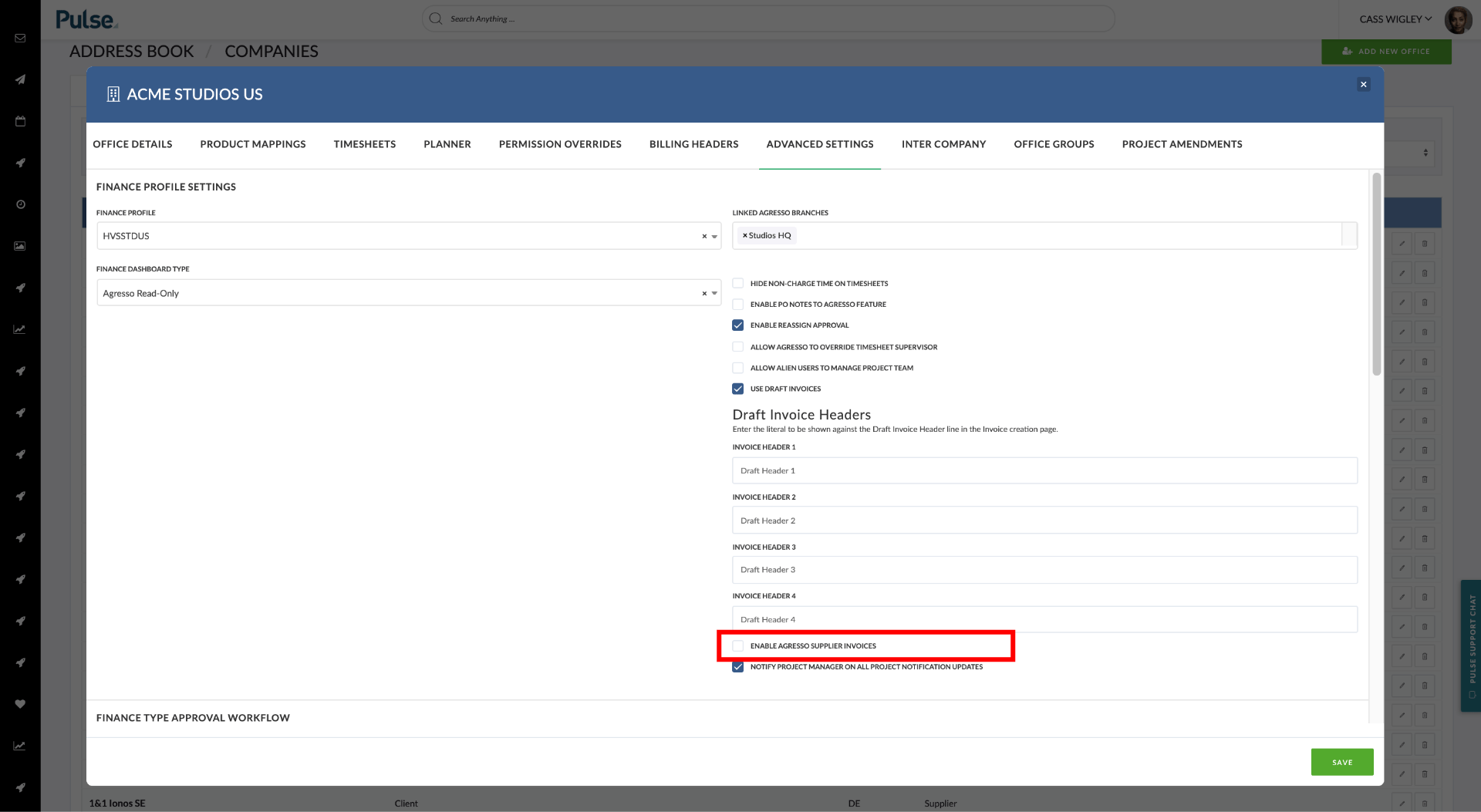
Task: Click the clock icon in the sidebar
Action: pyautogui.click(x=20, y=204)
